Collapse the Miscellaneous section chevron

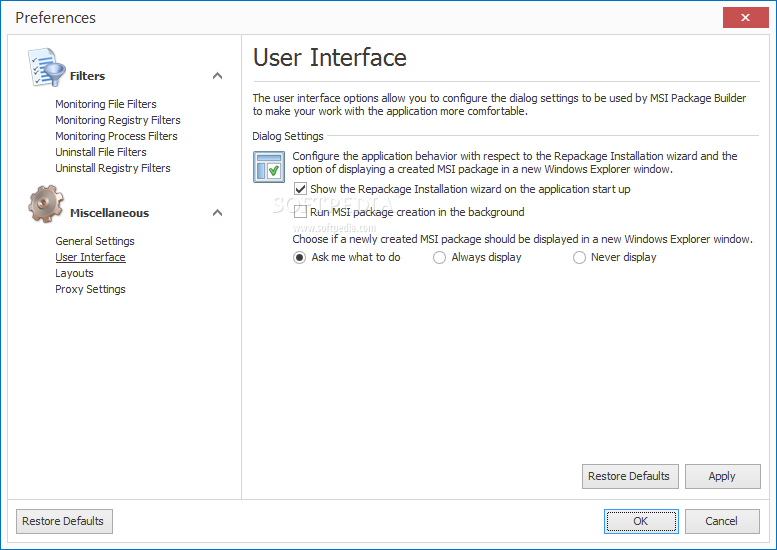[217, 213]
